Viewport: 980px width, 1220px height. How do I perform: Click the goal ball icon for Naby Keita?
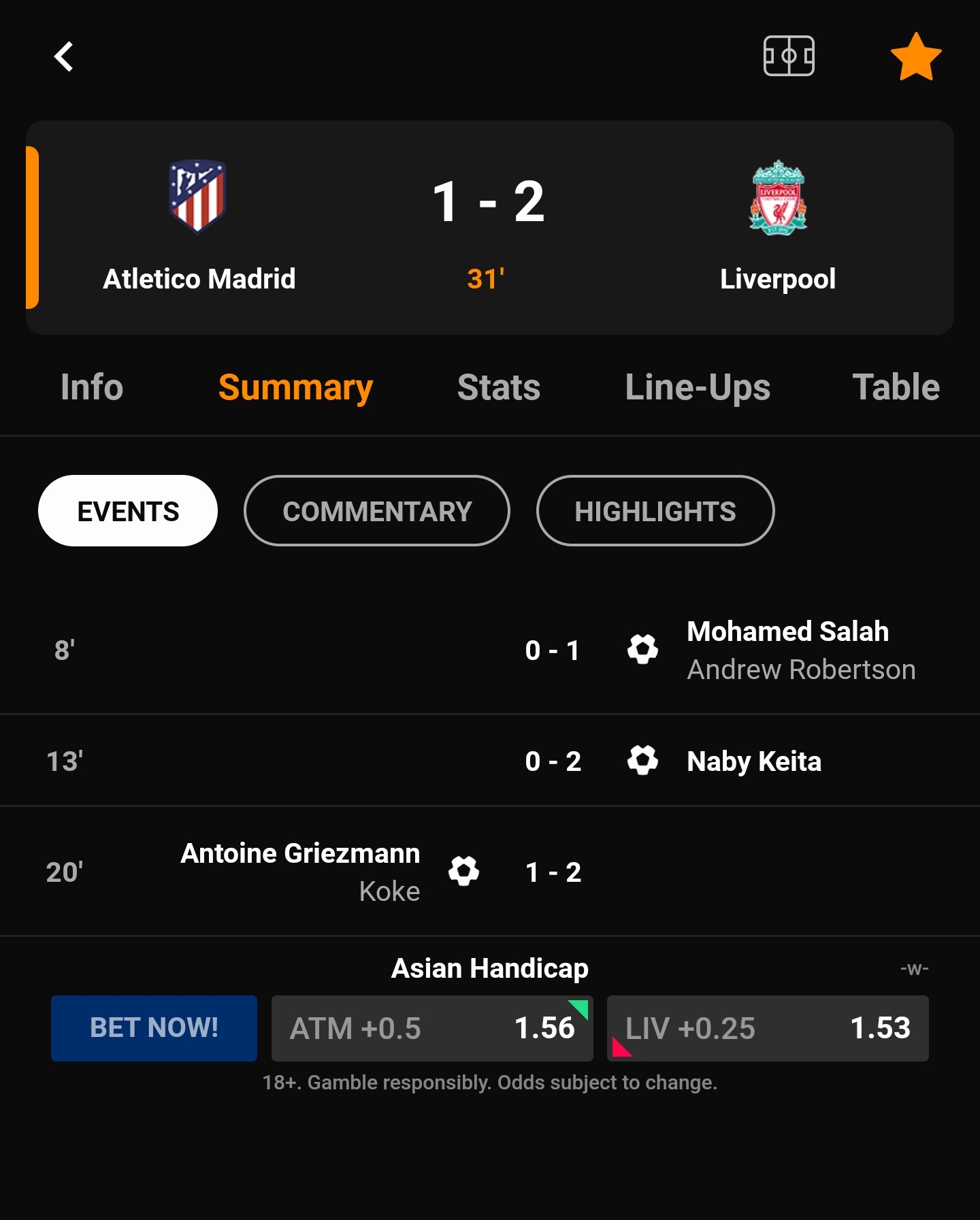click(x=642, y=760)
